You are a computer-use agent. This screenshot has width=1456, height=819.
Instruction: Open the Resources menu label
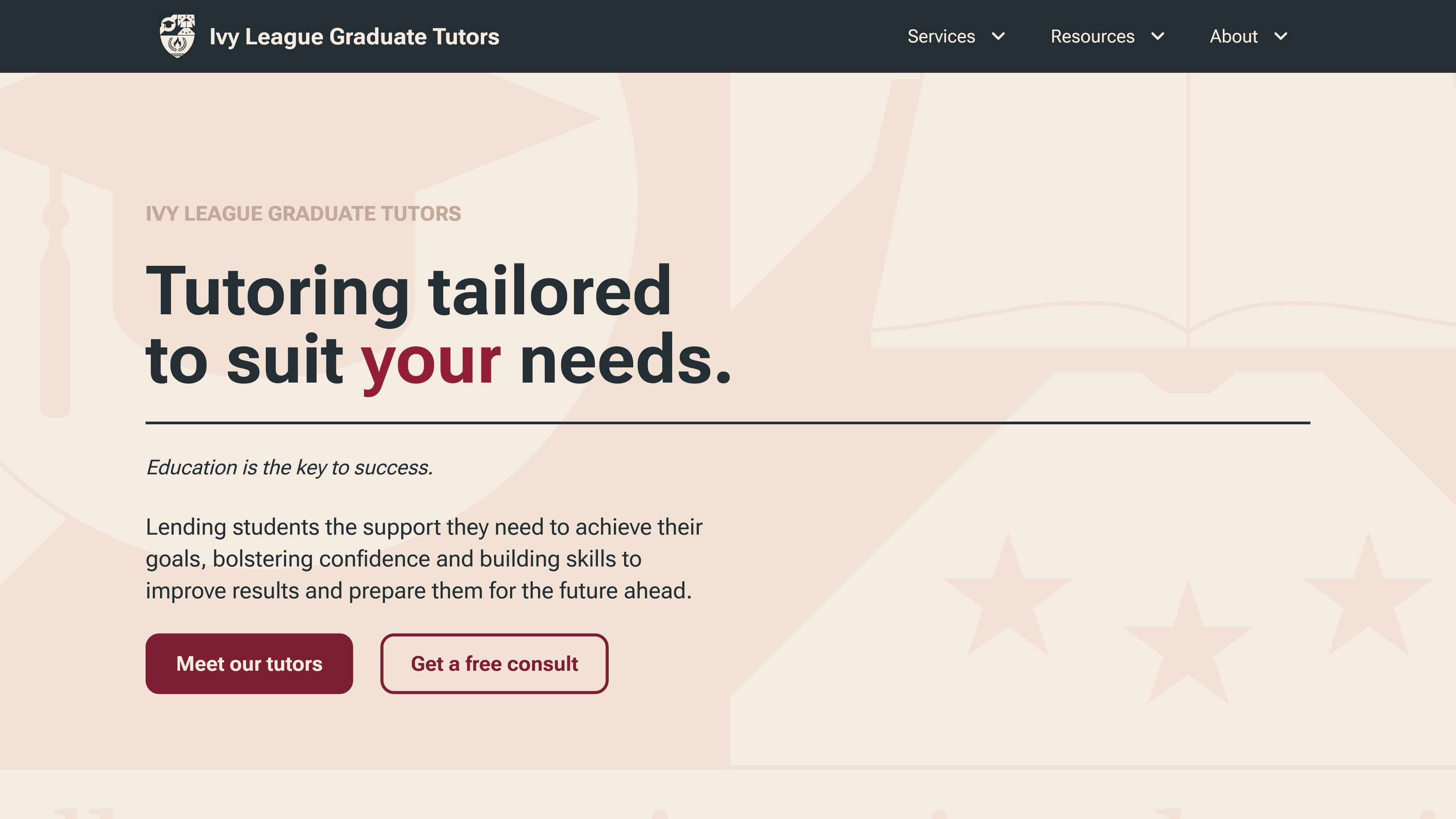coord(1092,36)
